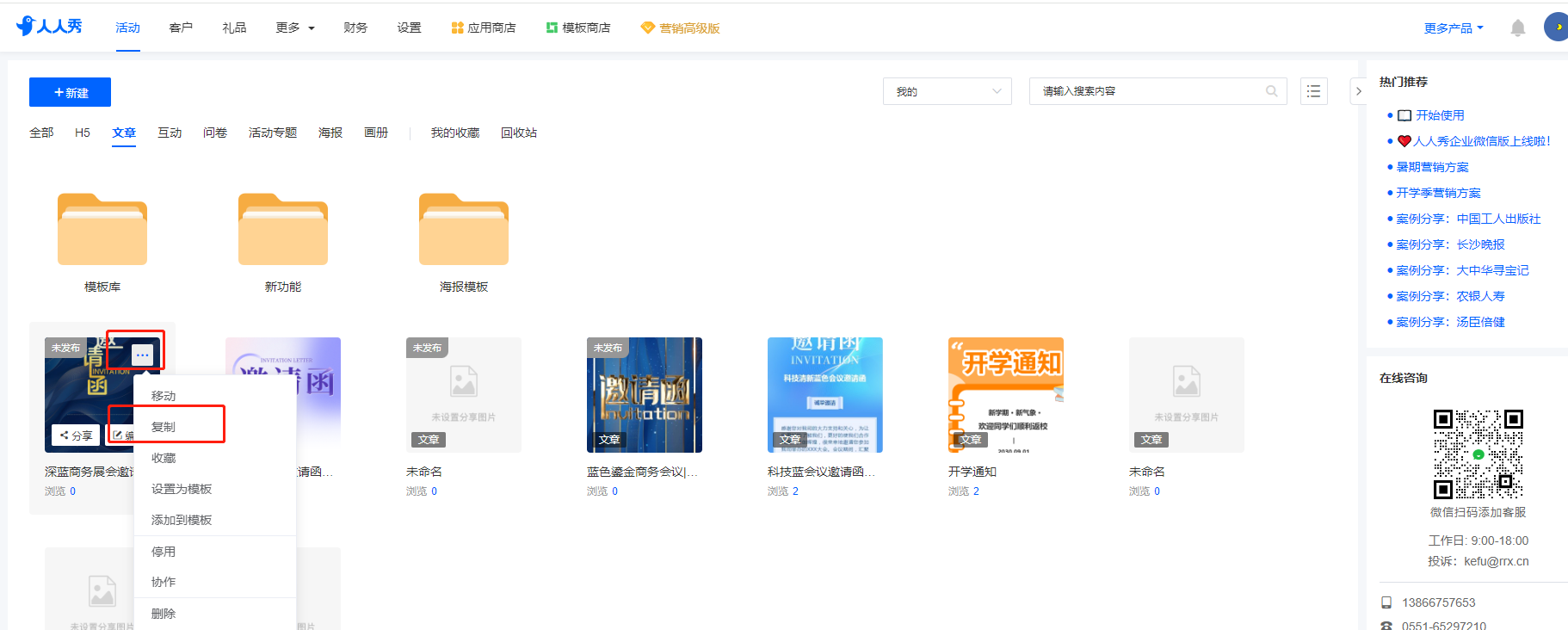Open the 科技蓝会议邀请函 thumbnail
This screenshot has height=630, width=1568.
tap(825, 395)
